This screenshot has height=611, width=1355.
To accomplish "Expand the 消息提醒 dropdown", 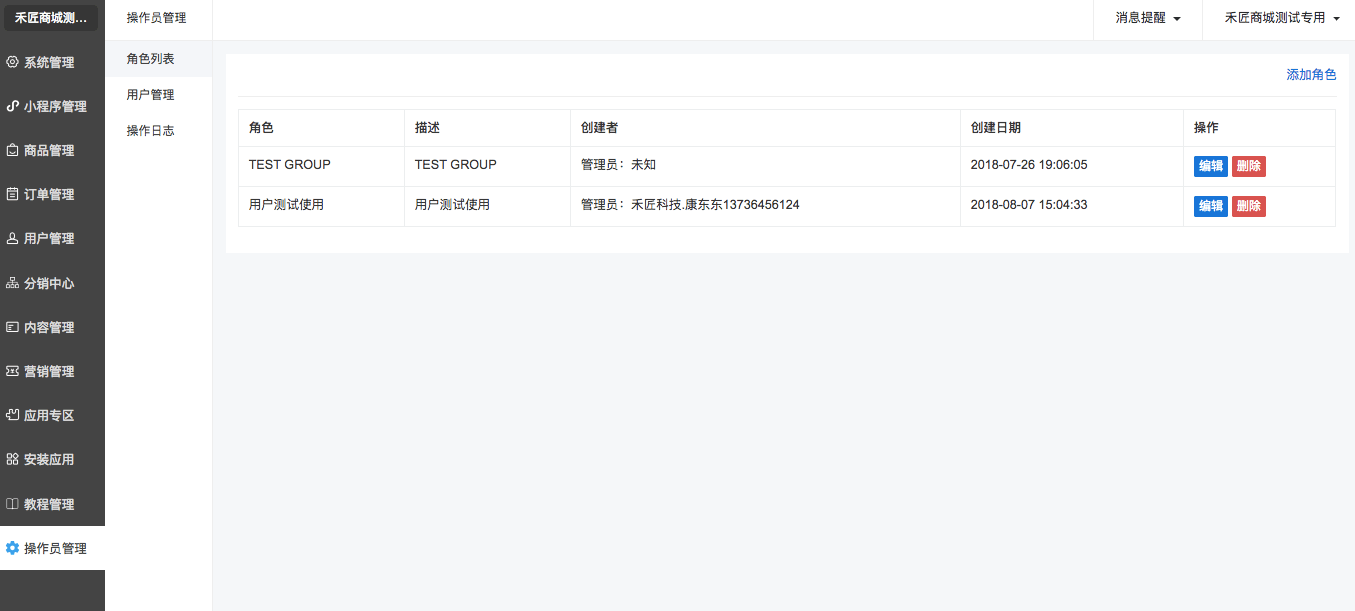I will 1148,18.
